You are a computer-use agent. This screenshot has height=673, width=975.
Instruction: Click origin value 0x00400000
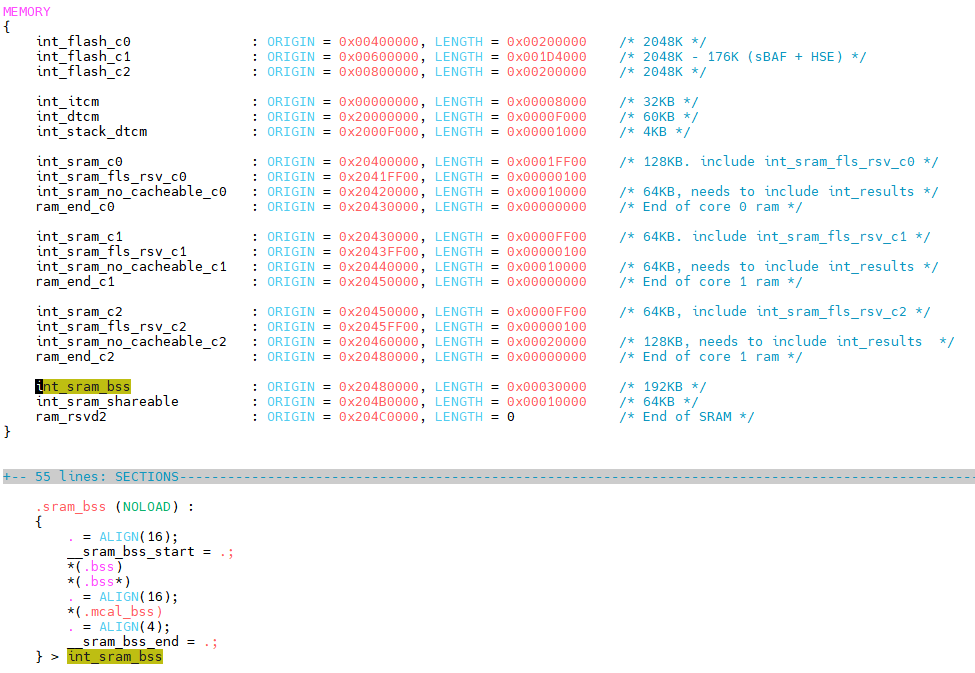379,42
